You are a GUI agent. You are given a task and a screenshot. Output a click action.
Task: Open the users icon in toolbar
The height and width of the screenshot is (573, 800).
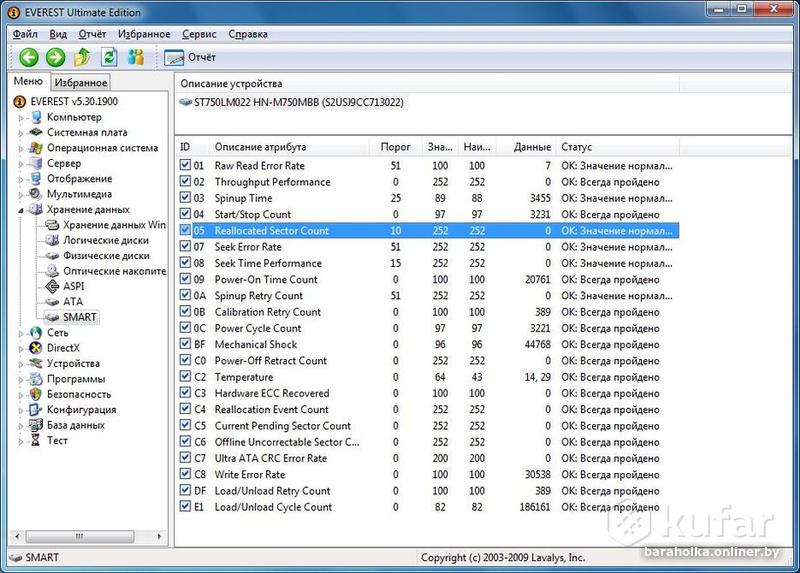click(x=136, y=57)
